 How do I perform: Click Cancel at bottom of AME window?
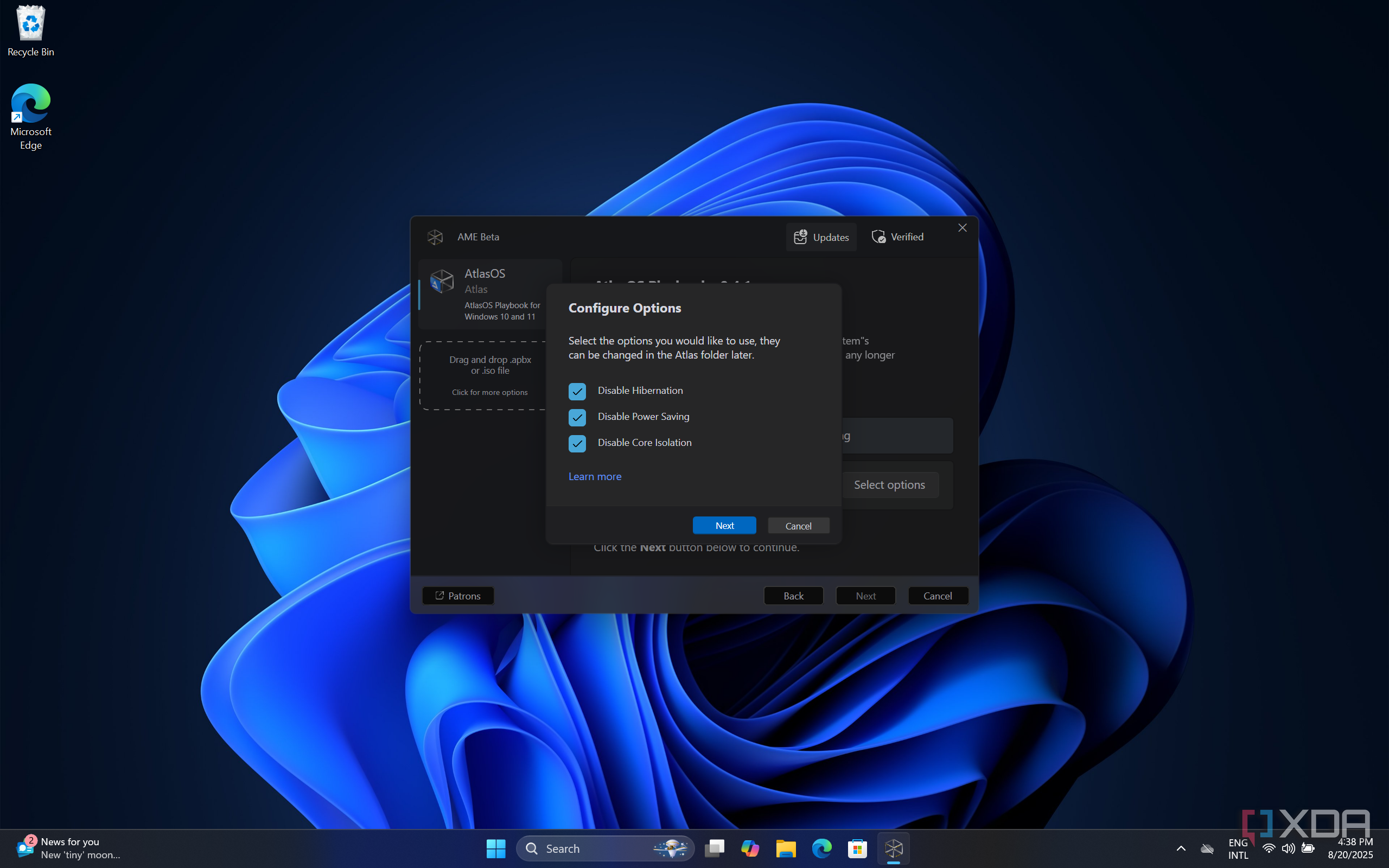pos(938,596)
